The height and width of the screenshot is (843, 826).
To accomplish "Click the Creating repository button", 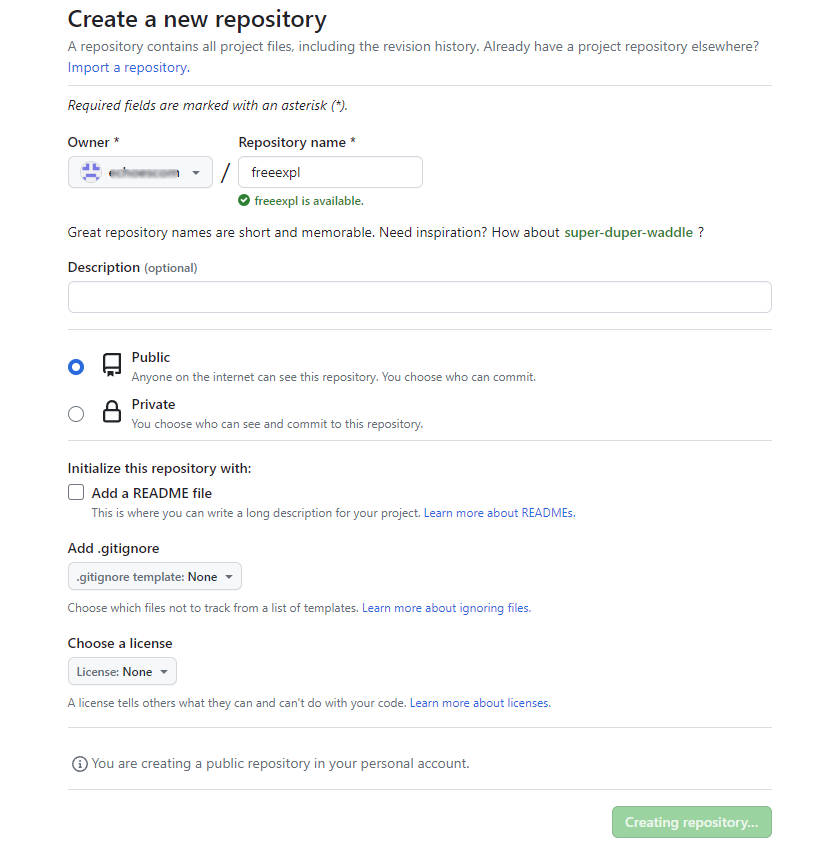I will pos(692,822).
